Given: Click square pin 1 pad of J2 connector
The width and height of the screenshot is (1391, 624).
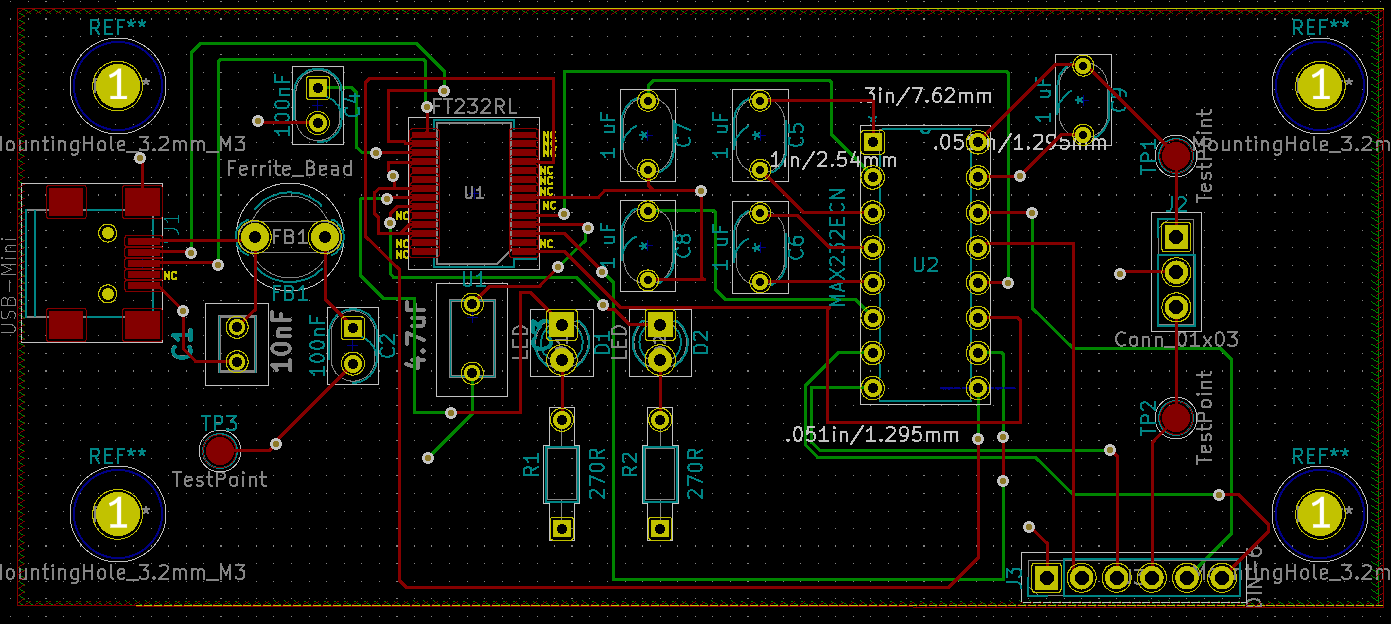Looking at the screenshot, I should (1176, 237).
